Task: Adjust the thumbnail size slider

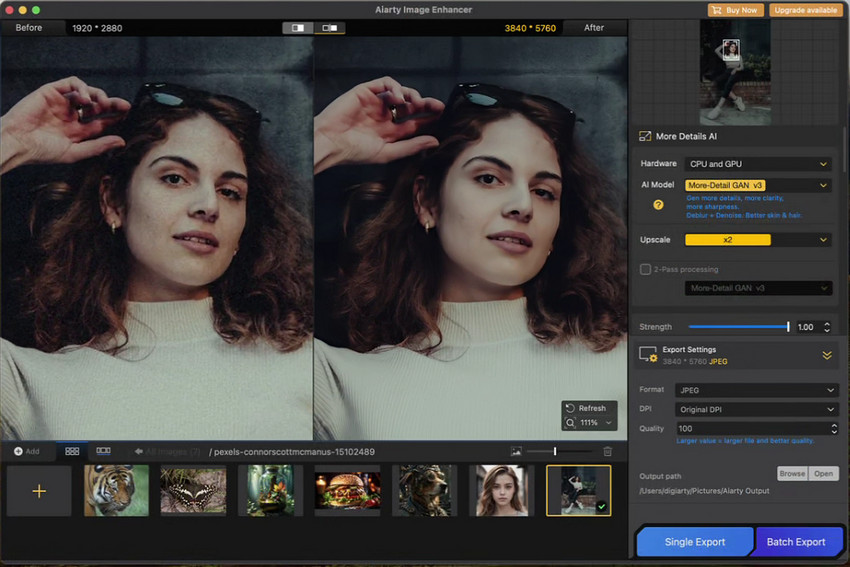Action: (559, 451)
